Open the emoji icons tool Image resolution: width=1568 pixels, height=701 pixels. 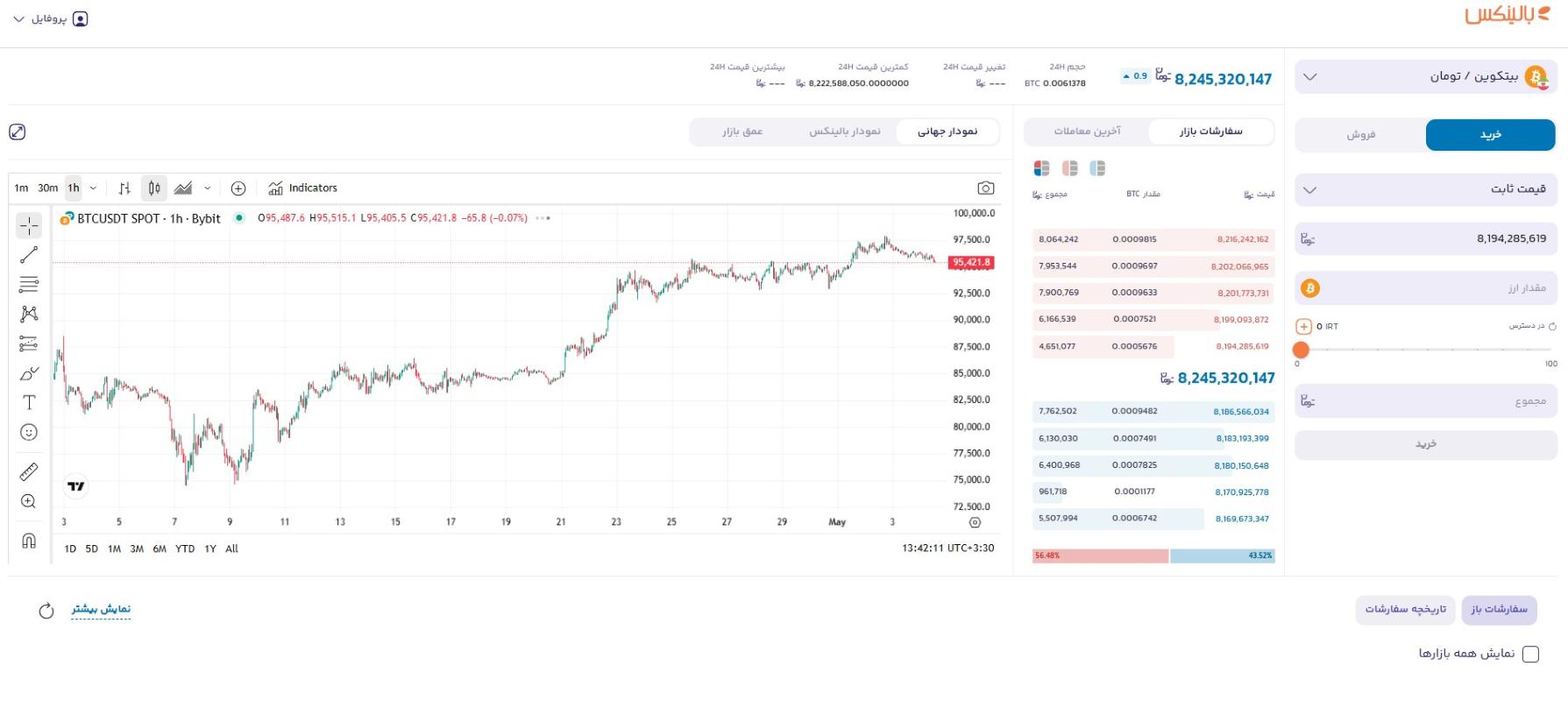pos(29,432)
